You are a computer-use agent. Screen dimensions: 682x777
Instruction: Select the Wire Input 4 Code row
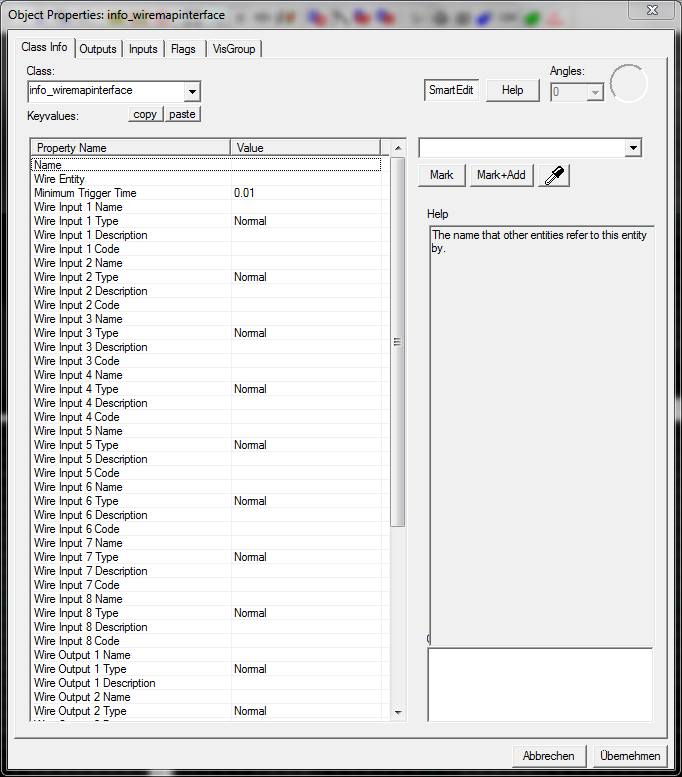(206, 417)
